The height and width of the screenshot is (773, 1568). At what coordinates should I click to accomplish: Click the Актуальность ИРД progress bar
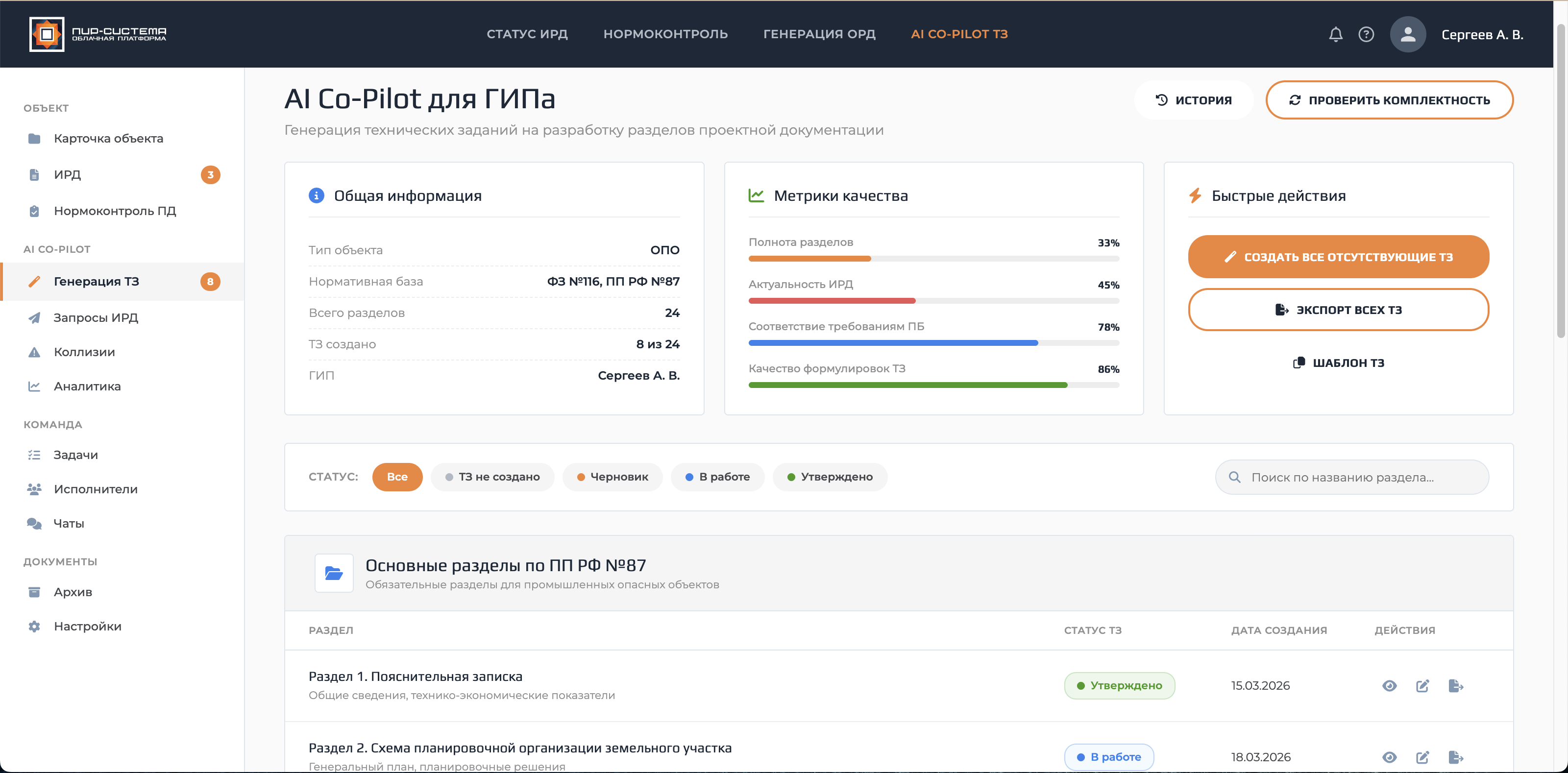click(x=933, y=301)
